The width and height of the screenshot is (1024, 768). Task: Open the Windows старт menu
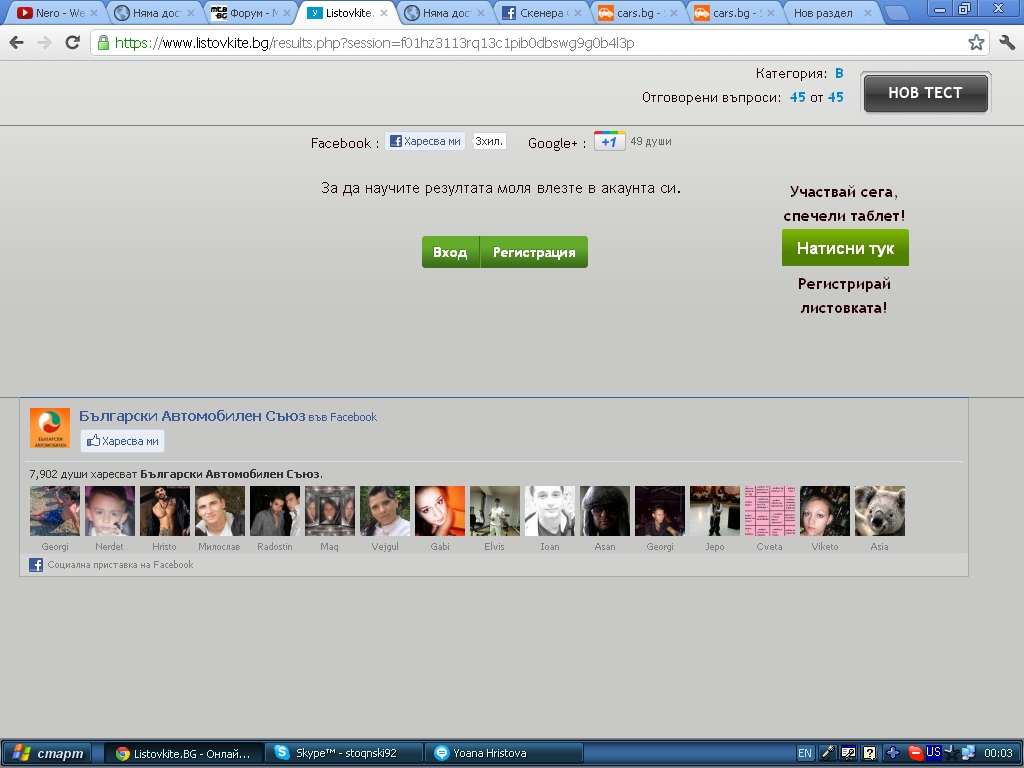tap(46, 753)
